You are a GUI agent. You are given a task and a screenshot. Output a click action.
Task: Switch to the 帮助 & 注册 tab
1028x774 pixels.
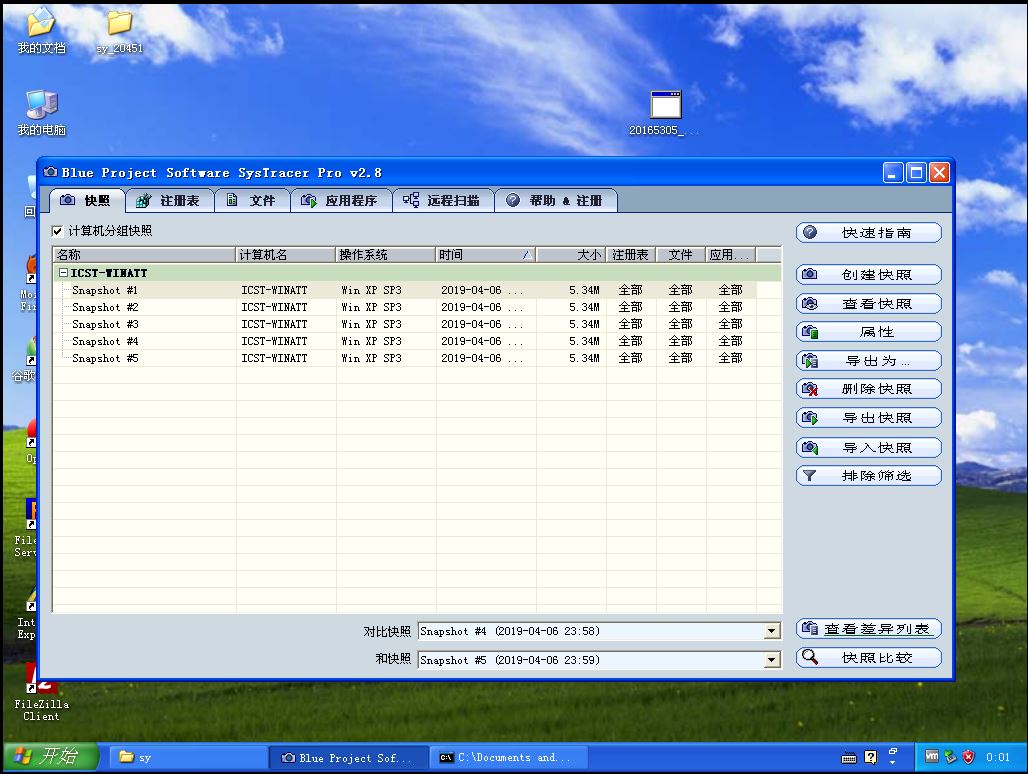point(556,201)
